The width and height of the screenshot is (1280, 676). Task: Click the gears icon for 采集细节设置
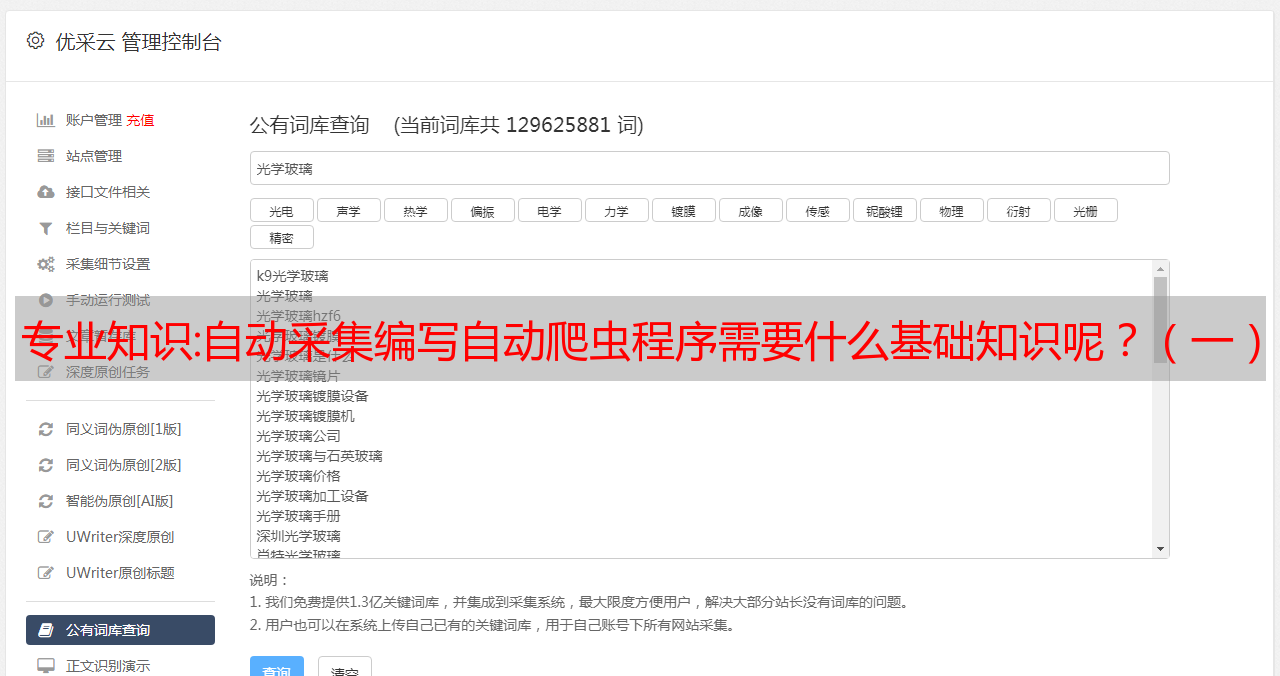click(45, 264)
